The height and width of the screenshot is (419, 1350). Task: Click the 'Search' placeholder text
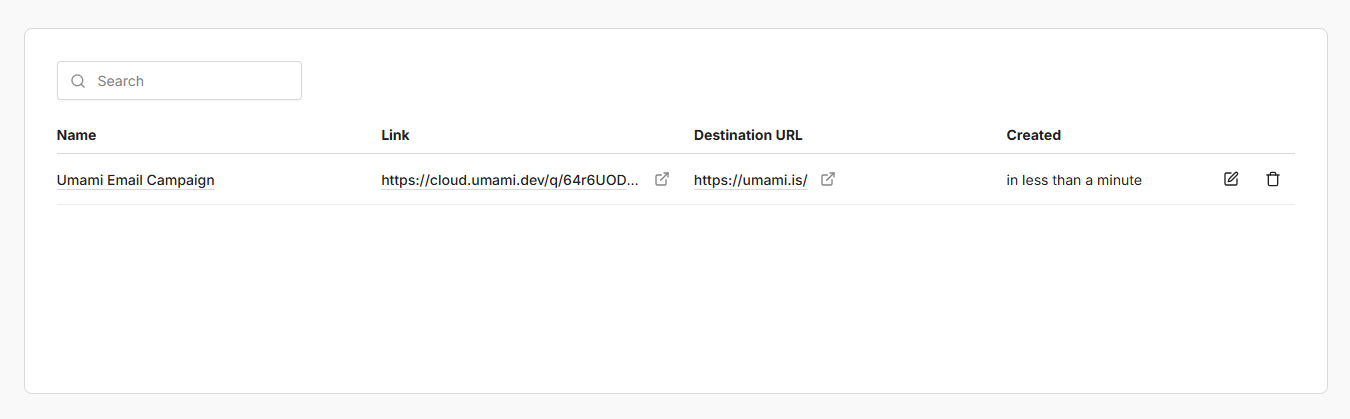point(121,81)
